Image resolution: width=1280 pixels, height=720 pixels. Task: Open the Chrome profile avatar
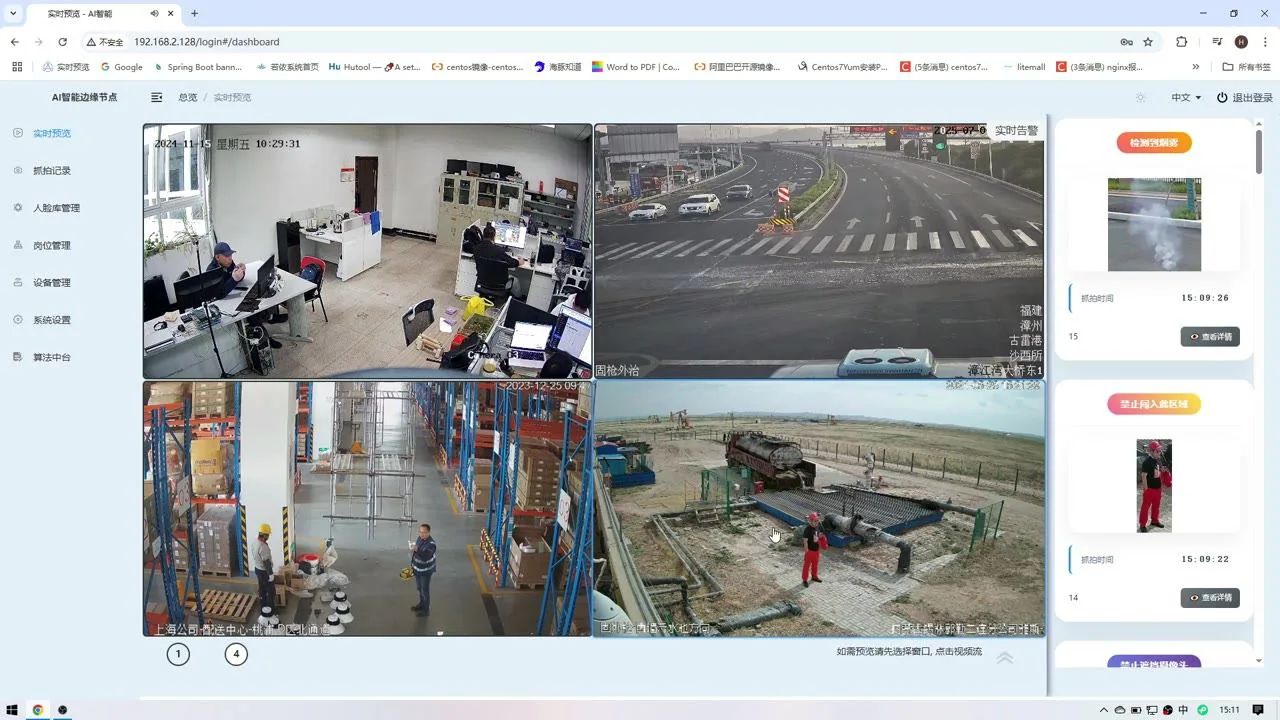coord(1241,42)
